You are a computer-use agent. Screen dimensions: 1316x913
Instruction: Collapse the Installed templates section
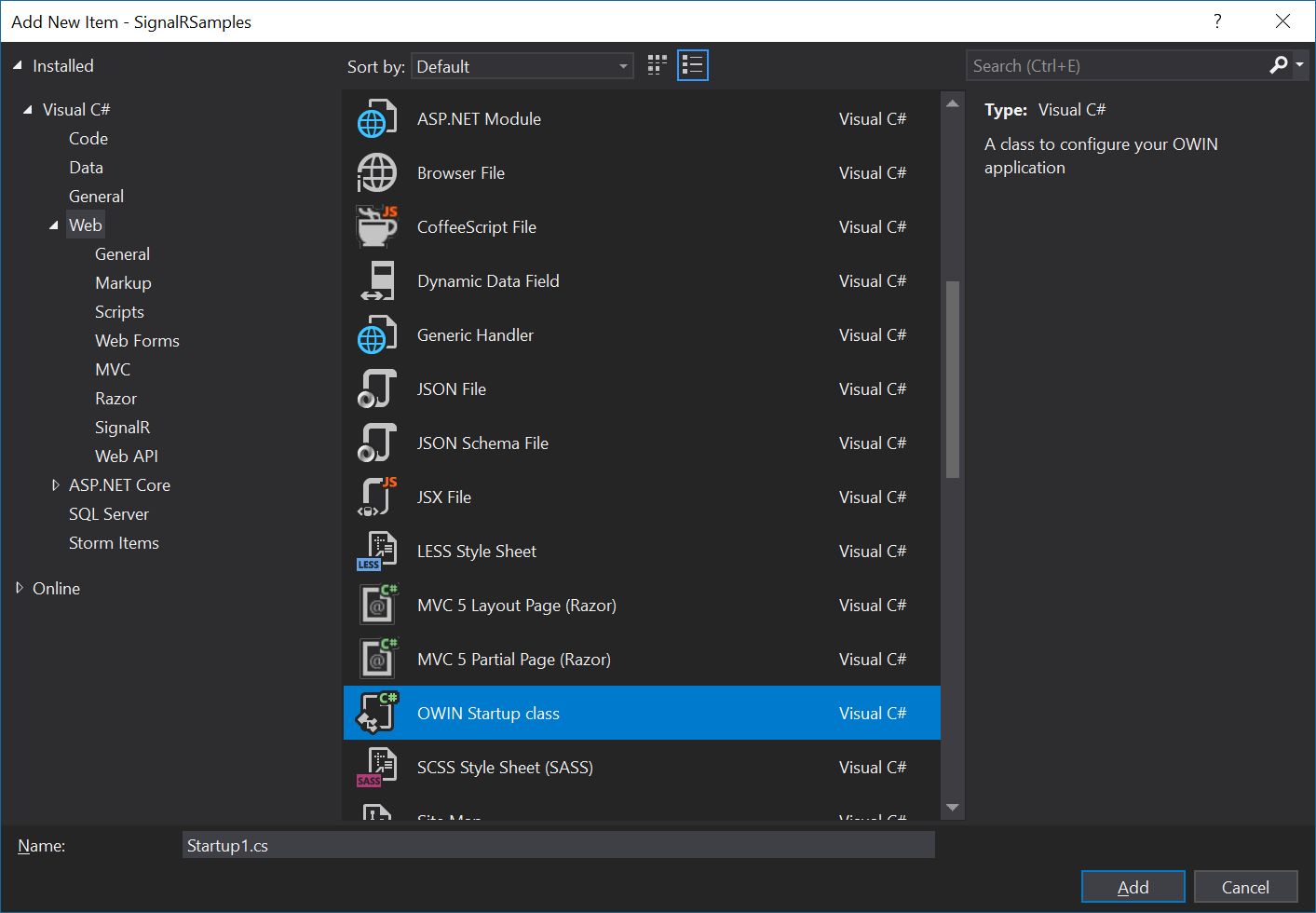(19, 65)
